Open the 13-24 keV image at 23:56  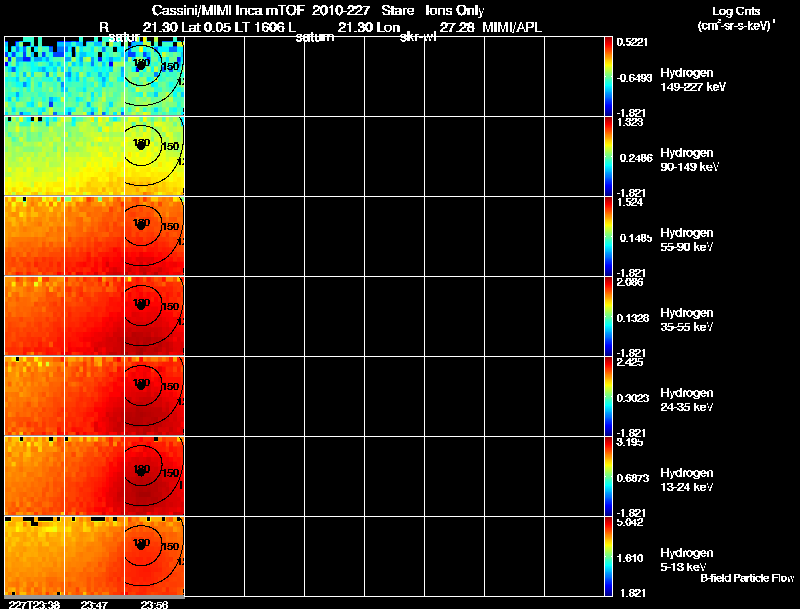pos(155,476)
